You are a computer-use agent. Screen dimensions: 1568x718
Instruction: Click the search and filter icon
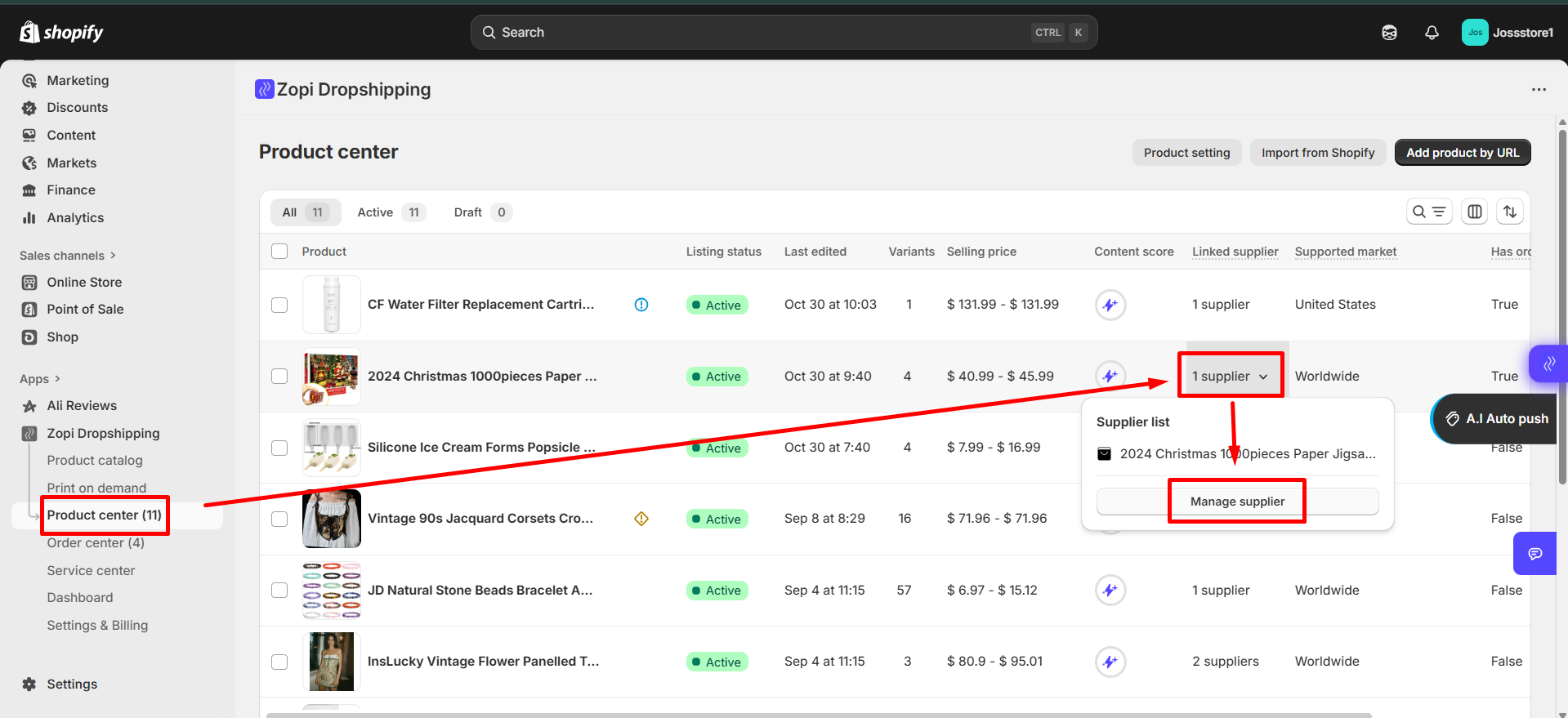click(x=1429, y=212)
